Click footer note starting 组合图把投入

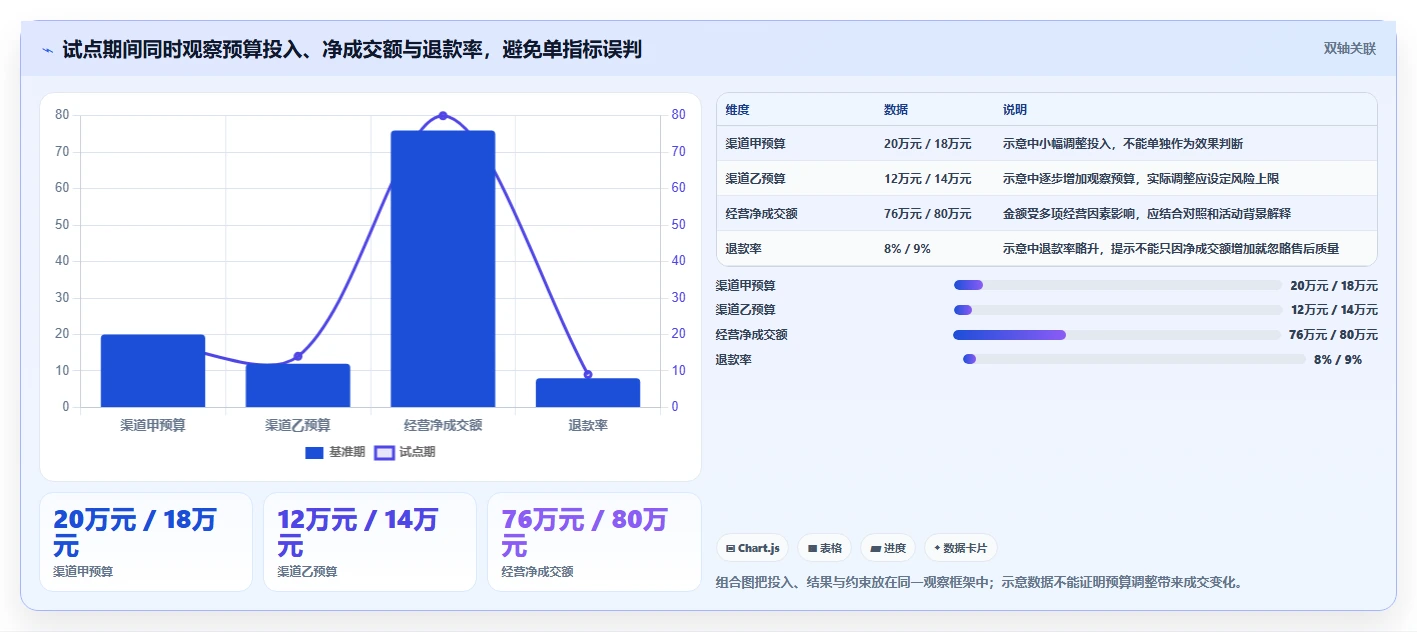point(980,582)
